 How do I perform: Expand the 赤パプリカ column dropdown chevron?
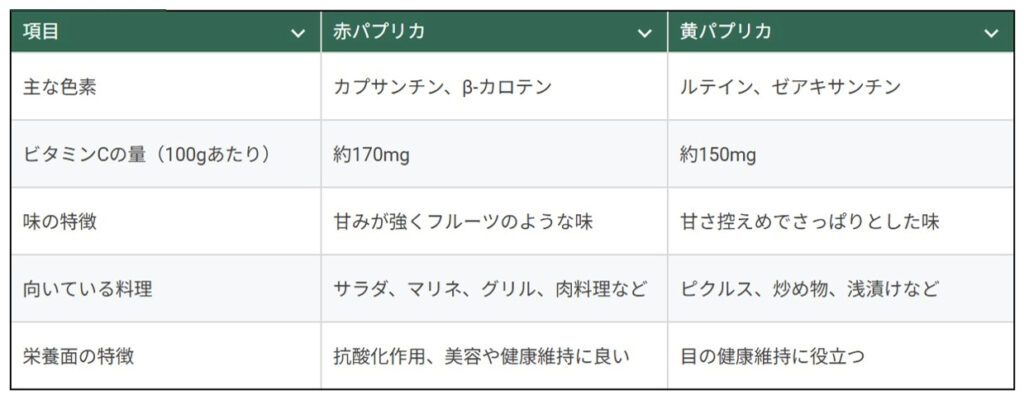[x=645, y=33]
